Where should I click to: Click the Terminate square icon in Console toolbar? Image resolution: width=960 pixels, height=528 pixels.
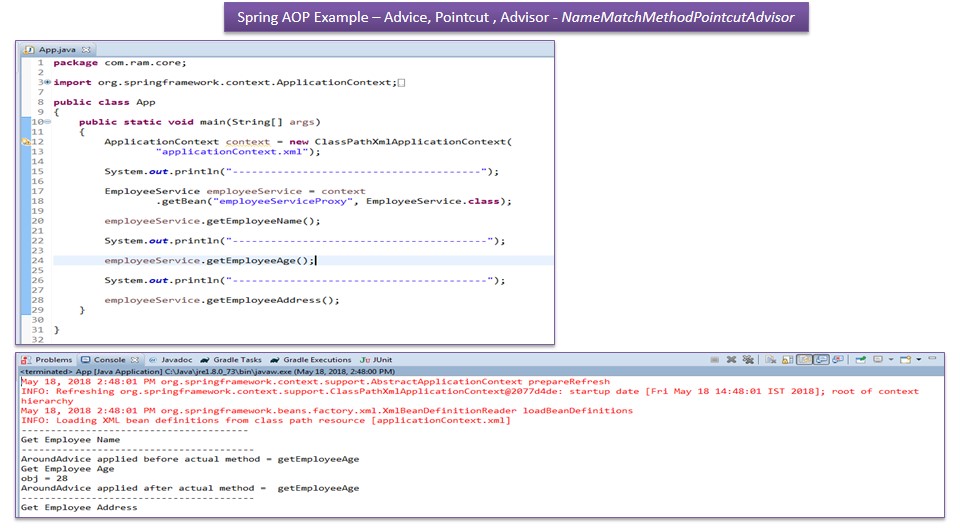[714, 360]
